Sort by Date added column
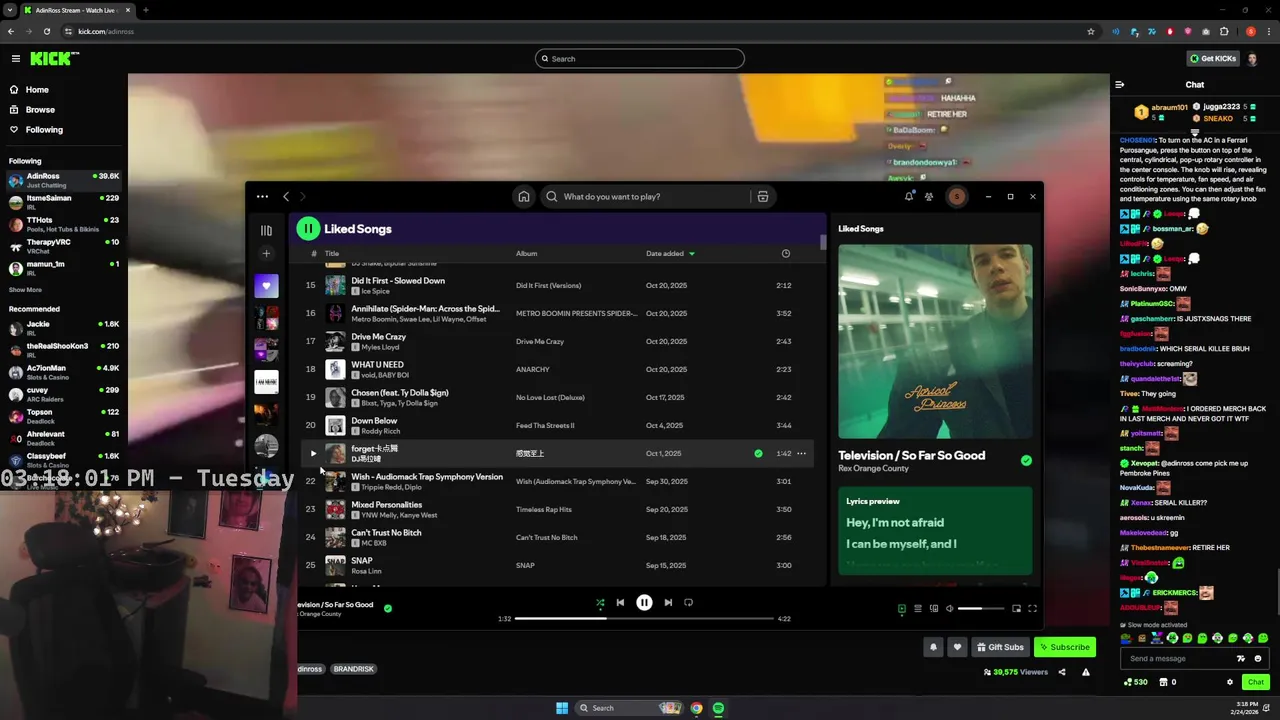The width and height of the screenshot is (1280, 720). click(x=670, y=254)
